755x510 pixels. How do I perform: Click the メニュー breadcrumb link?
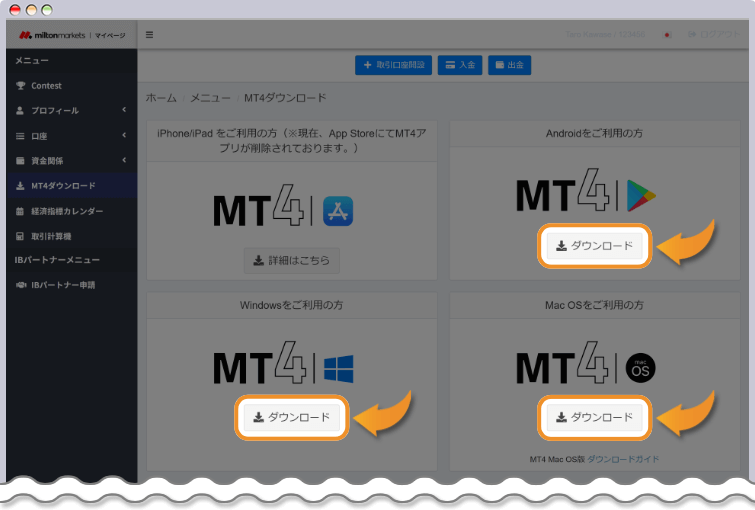pyautogui.click(x=210, y=98)
